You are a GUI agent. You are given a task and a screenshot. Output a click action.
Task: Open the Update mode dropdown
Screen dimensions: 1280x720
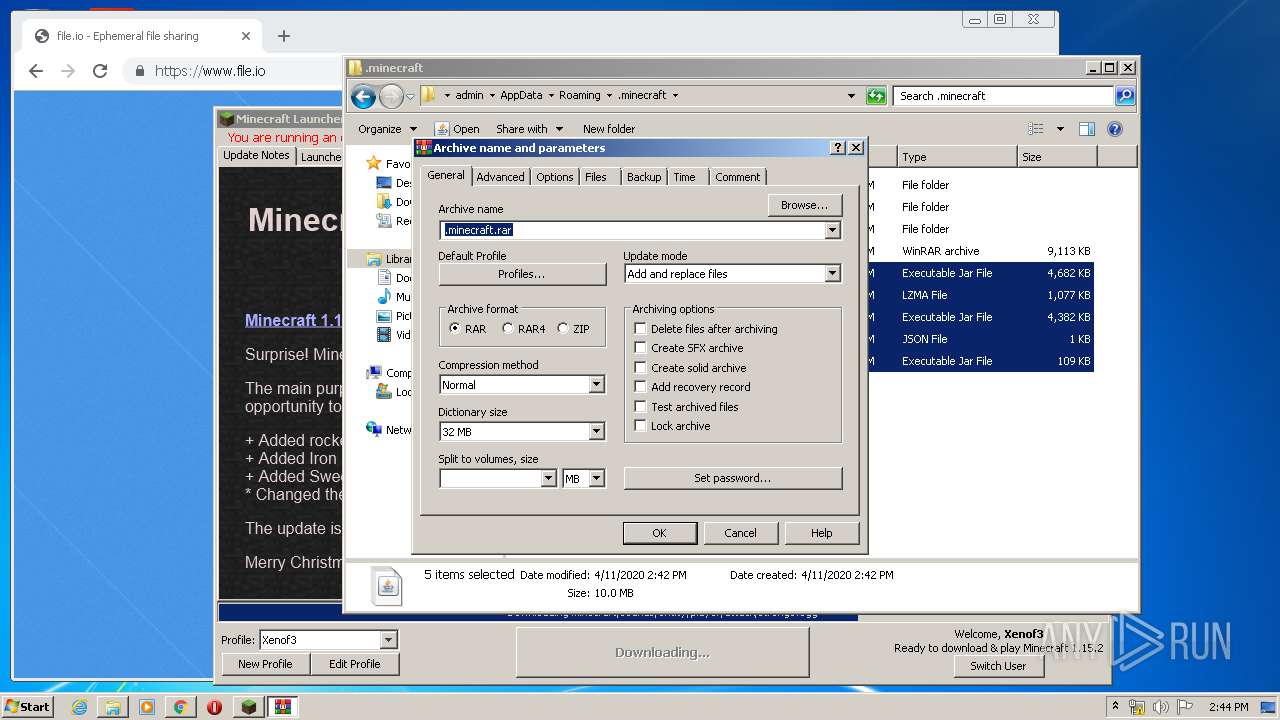pos(832,274)
